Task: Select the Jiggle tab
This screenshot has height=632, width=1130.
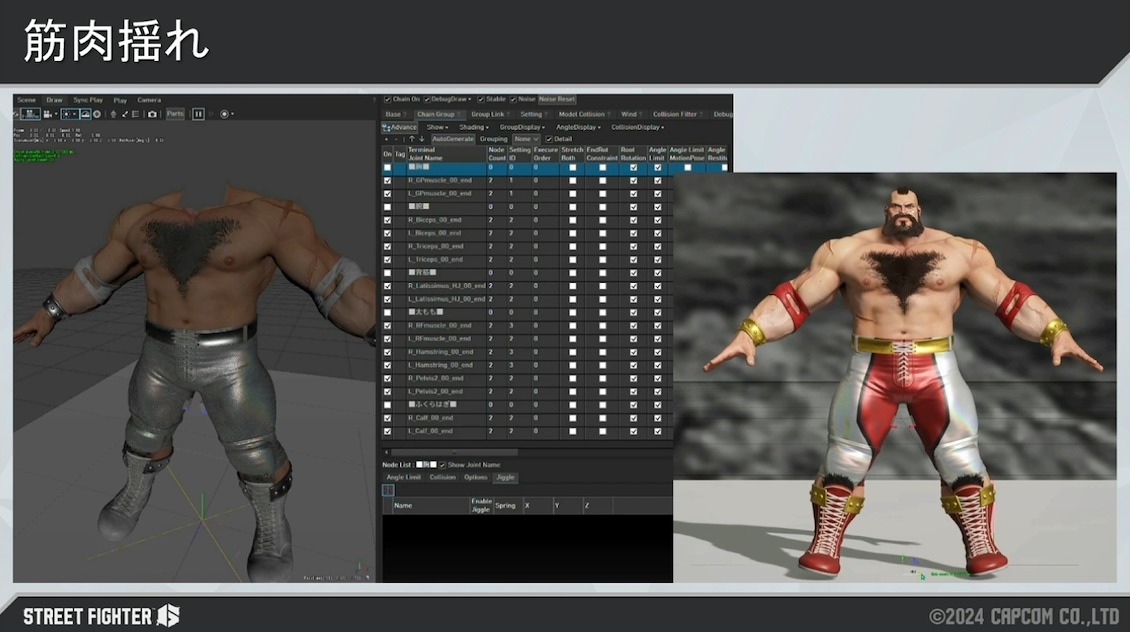Action: [x=505, y=477]
